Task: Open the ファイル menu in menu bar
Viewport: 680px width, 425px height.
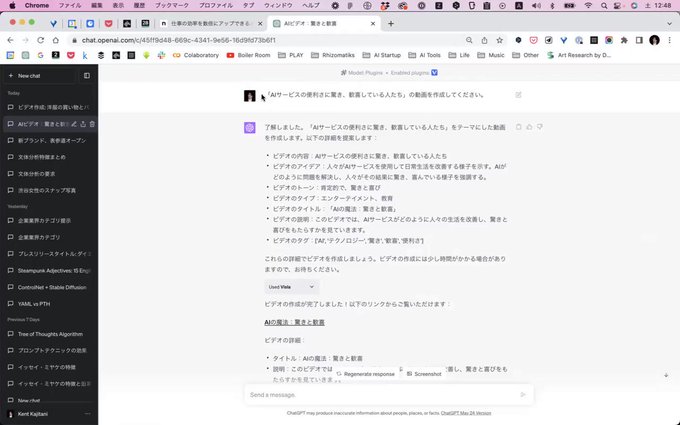Action: click(x=70, y=6)
